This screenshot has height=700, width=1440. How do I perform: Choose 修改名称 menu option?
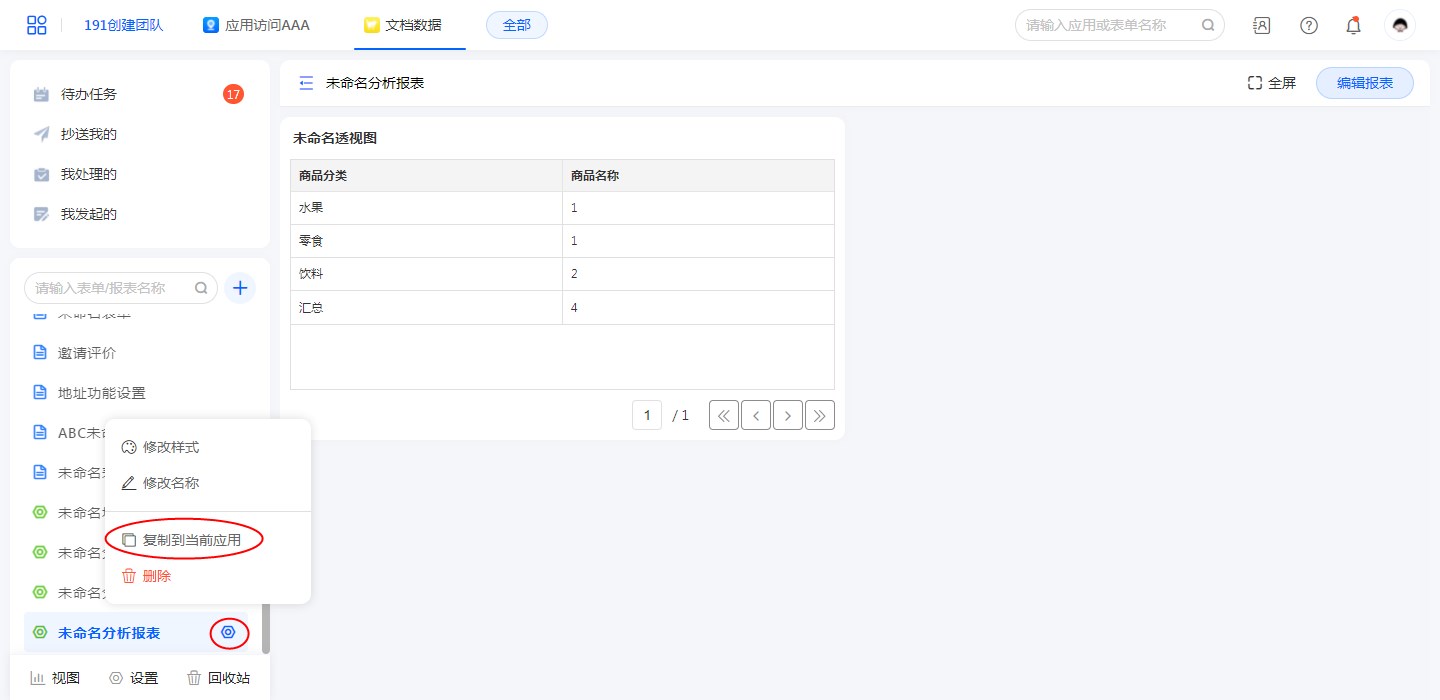pyautogui.click(x=170, y=483)
